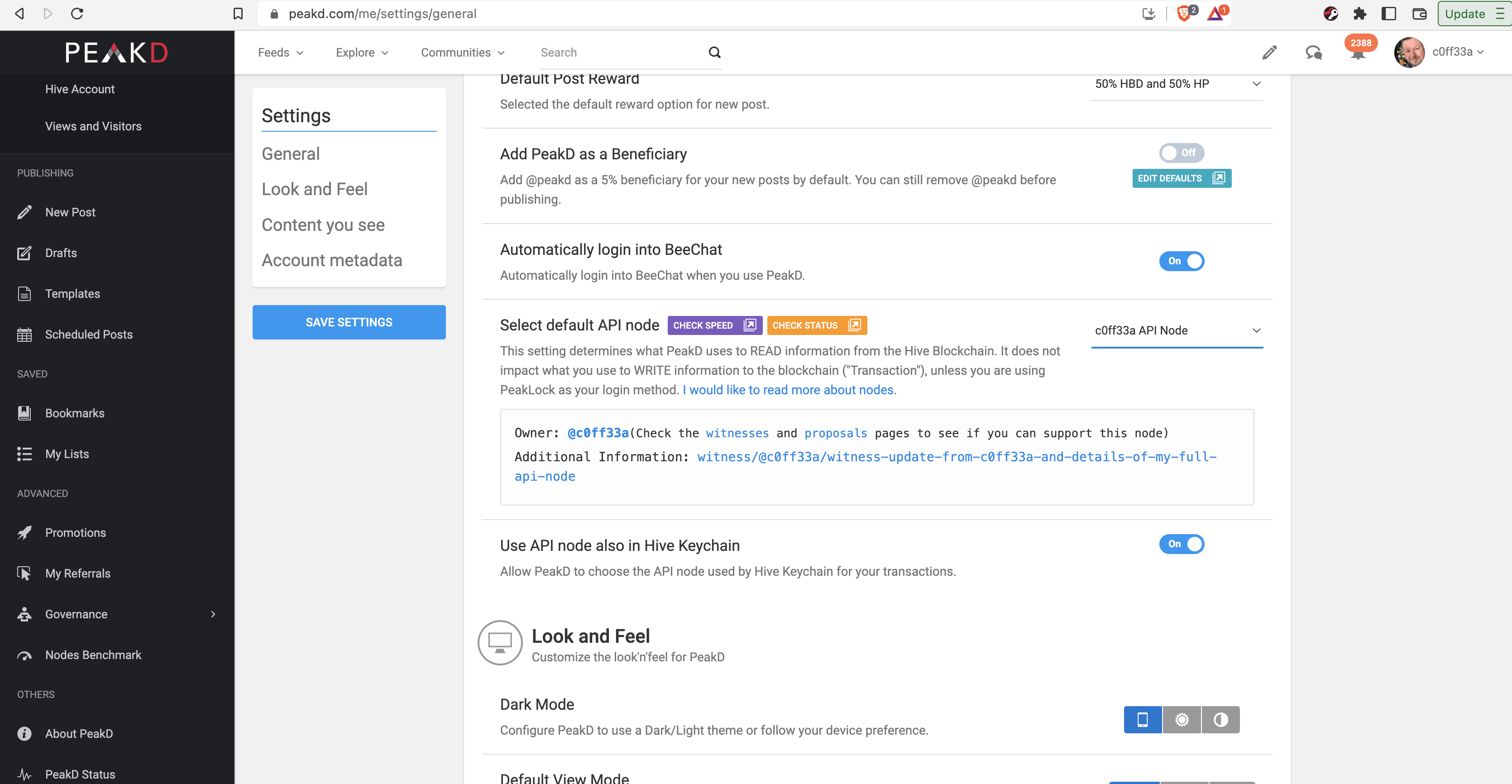Image resolution: width=1512 pixels, height=784 pixels.
Task: Toggle Automatically login into BeeChat switch
Action: 1181,261
